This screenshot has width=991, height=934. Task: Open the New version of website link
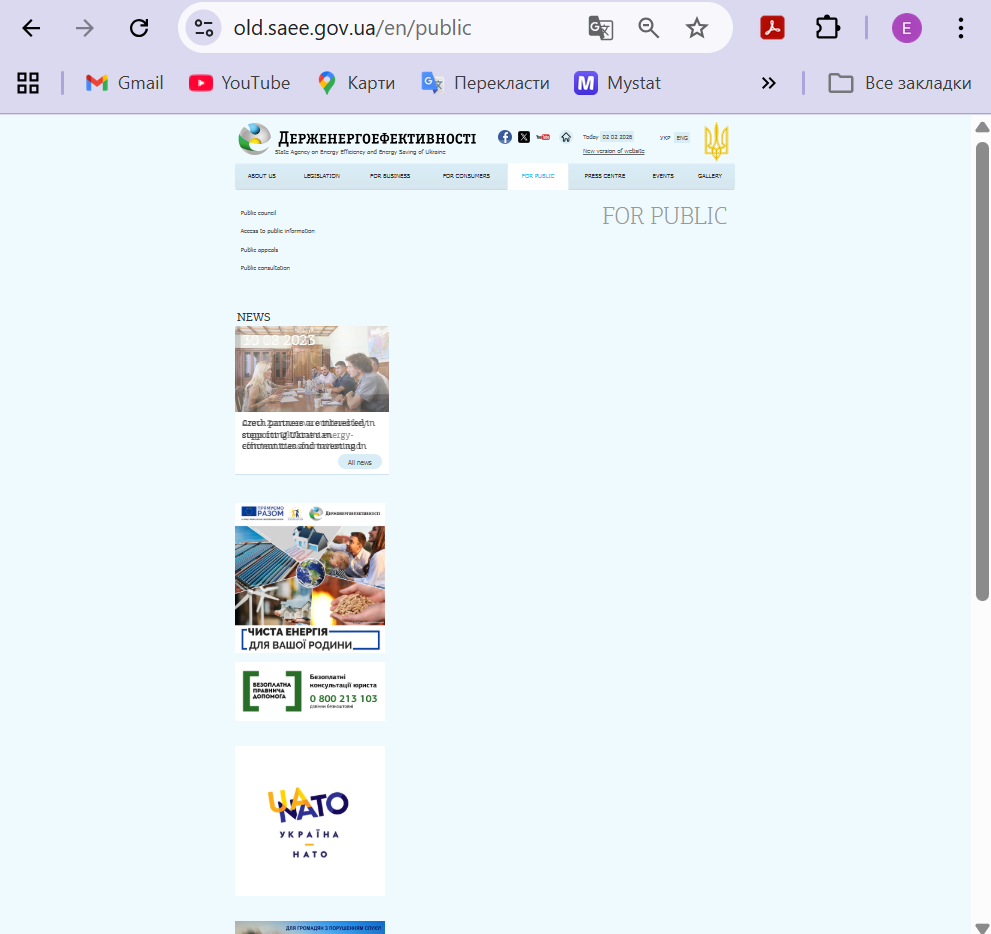pyautogui.click(x=614, y=151)
